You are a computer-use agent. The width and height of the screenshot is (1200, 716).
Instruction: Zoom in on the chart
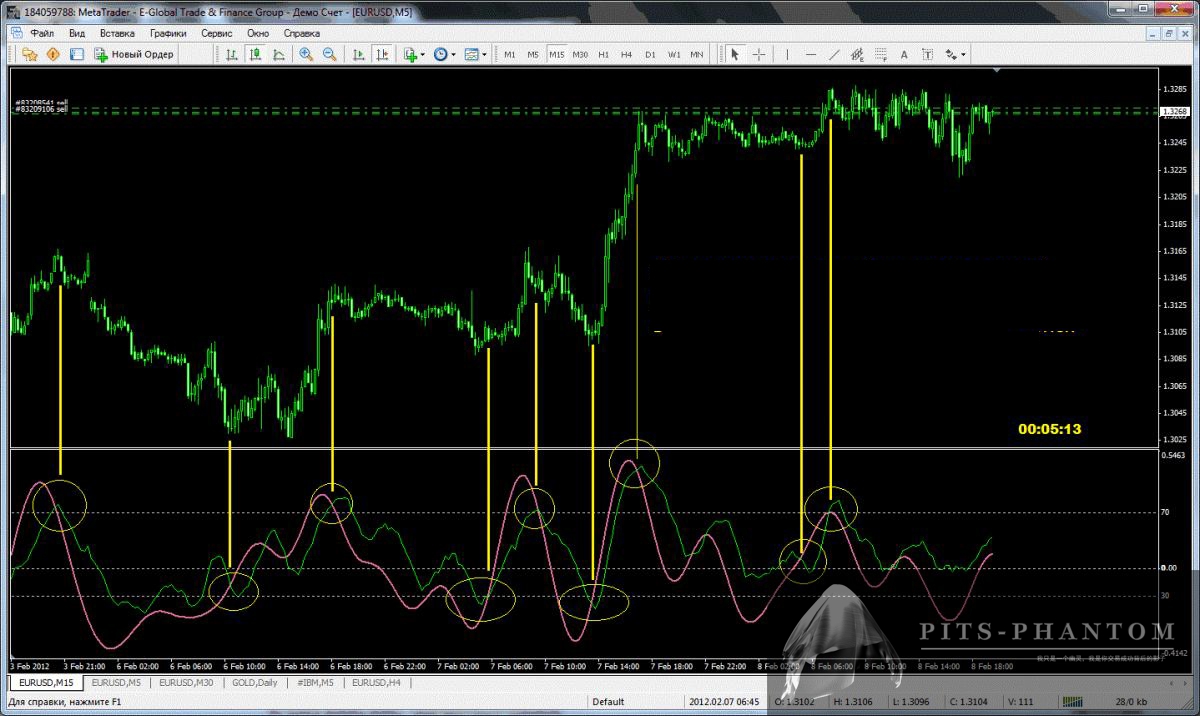pos(306,54)
